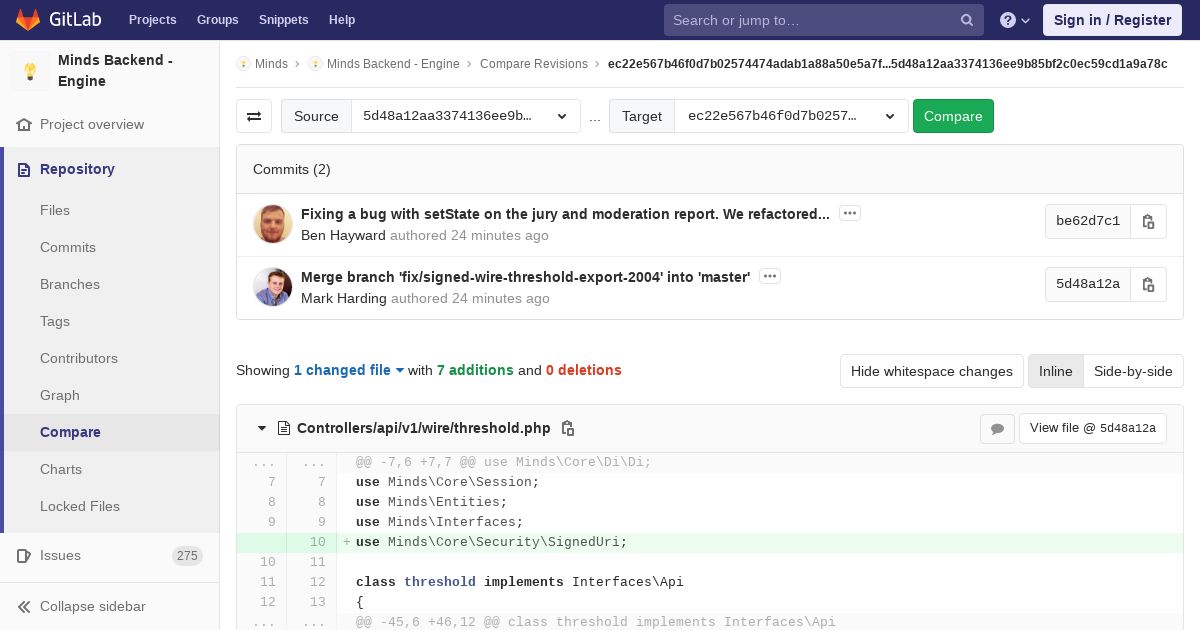Screen dimensions: 1200x630
Task: Switch diff view to Side-by-side
Action: [1132, 371]
